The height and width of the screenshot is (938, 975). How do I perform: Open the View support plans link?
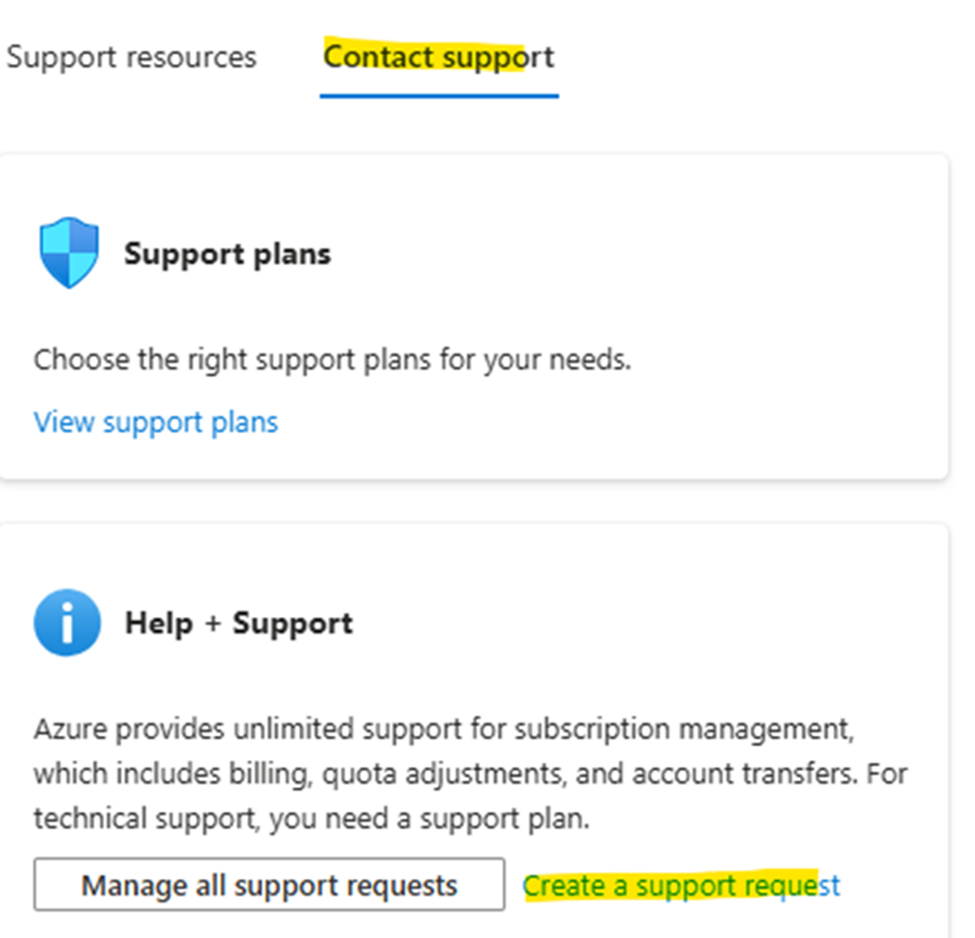(156, 421)
